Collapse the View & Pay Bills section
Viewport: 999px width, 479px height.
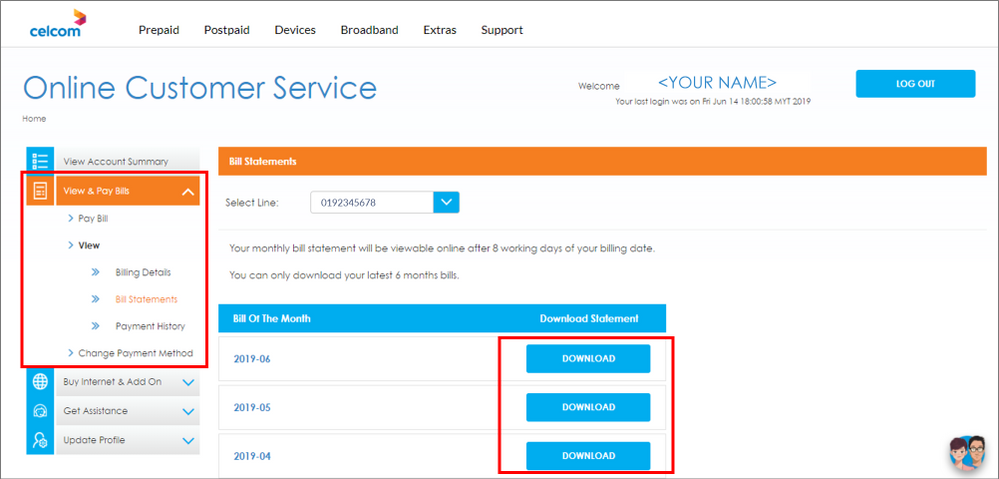188,191
